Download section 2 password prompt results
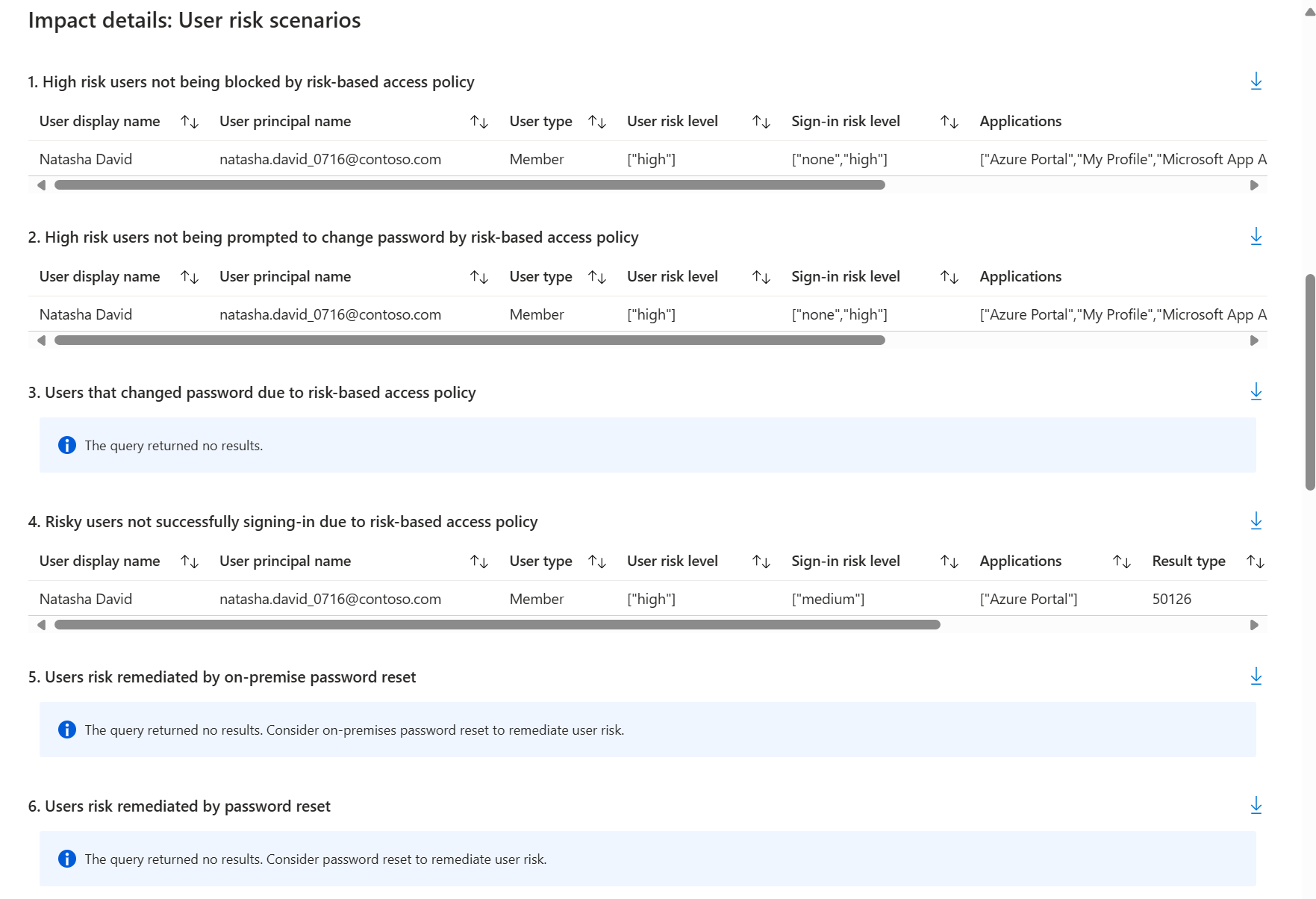 coord(1256,237)
